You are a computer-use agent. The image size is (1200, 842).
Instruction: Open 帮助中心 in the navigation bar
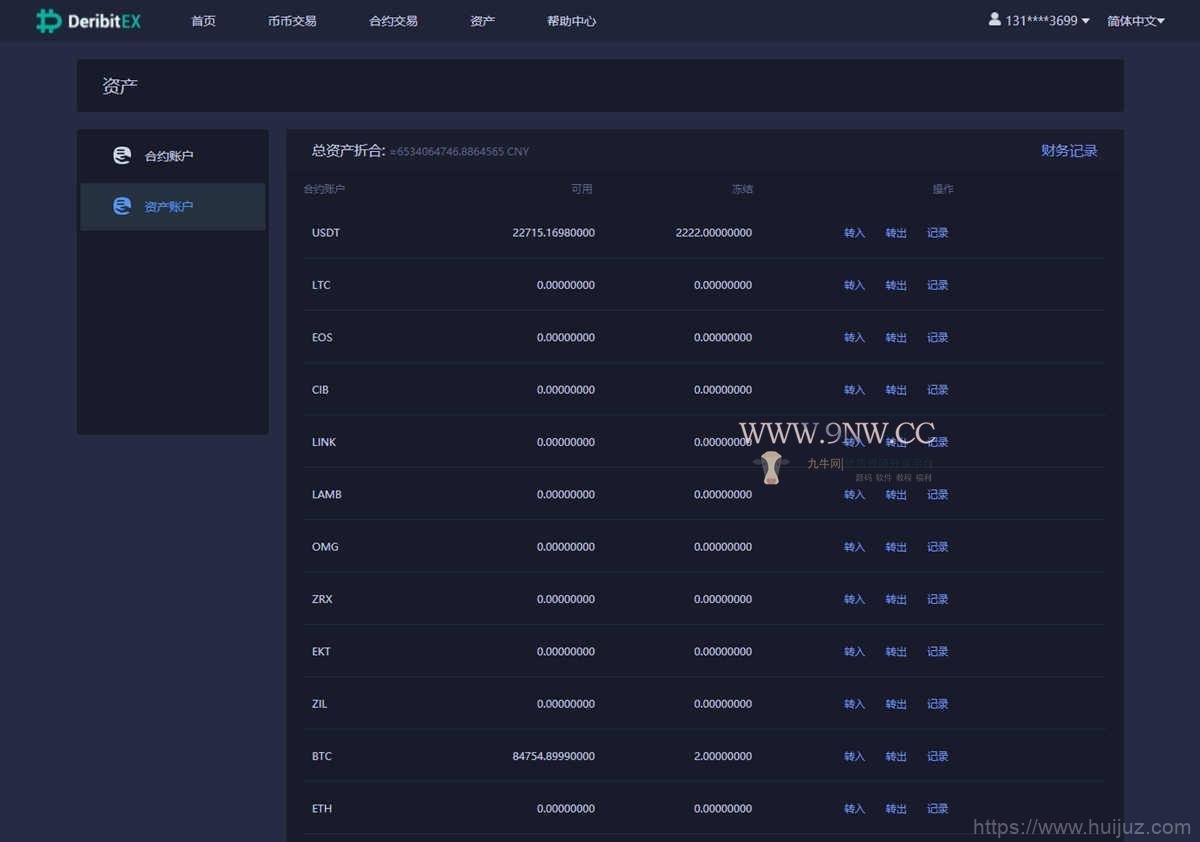[x=571, y=20]
